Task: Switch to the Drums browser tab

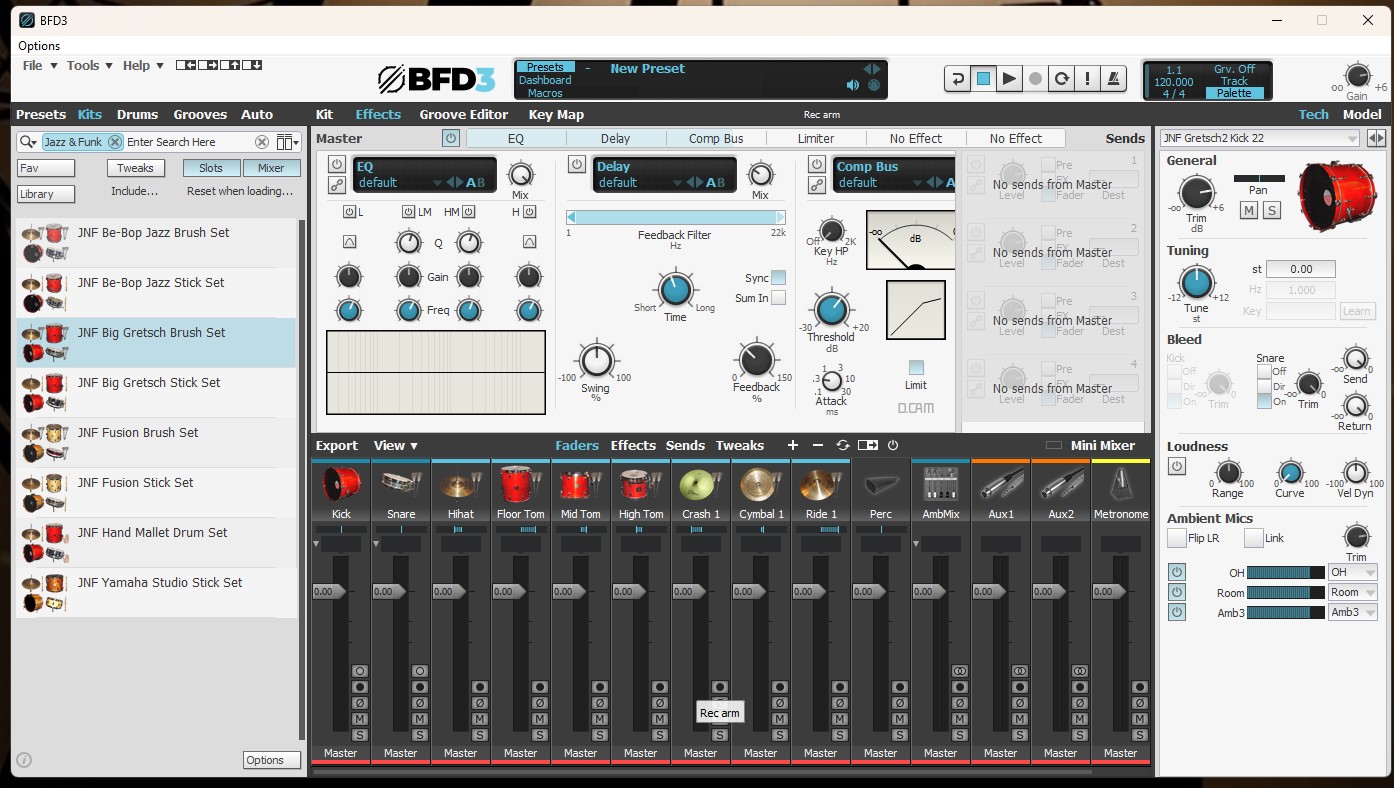Action: pos(137,115)
